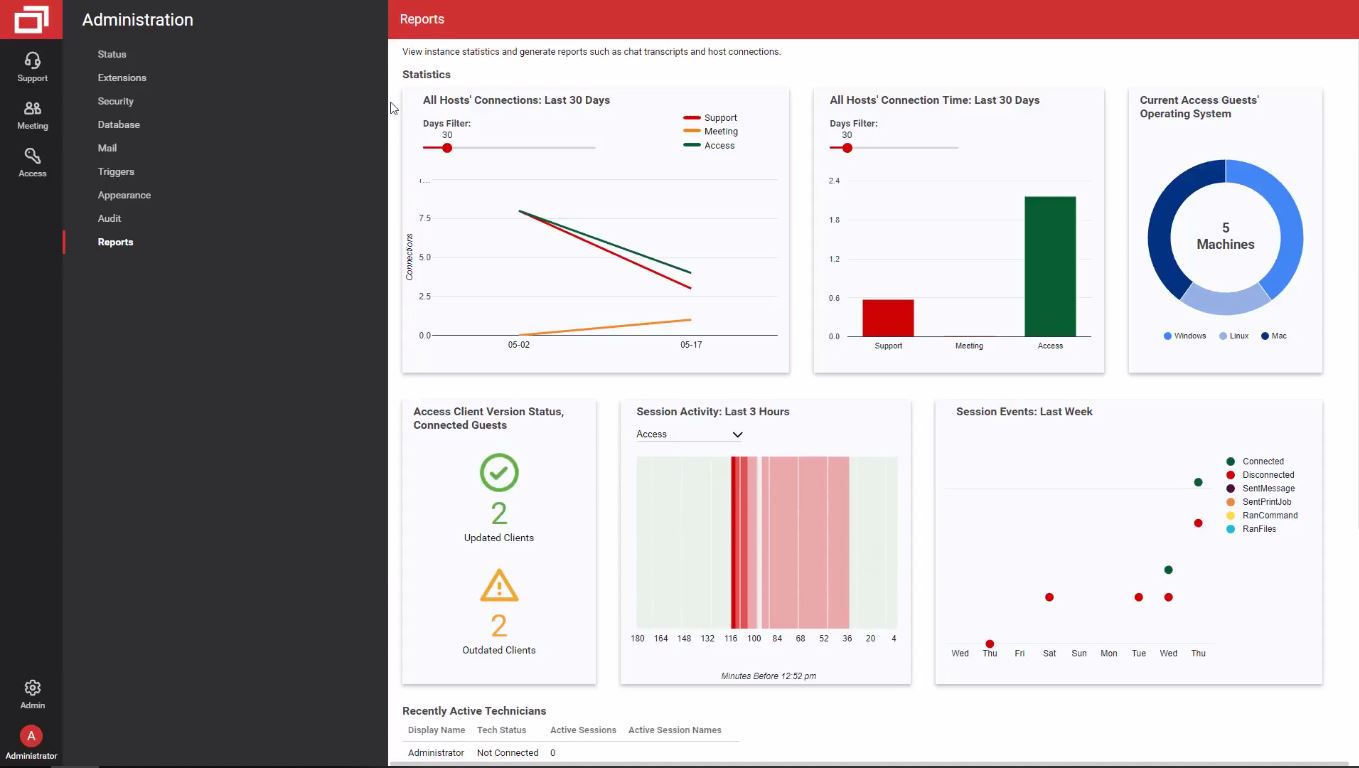Click the ConnectWise Control logo icon
Image resolution: width=1359 pixels, height=768 pixels.
click(31, 19)
